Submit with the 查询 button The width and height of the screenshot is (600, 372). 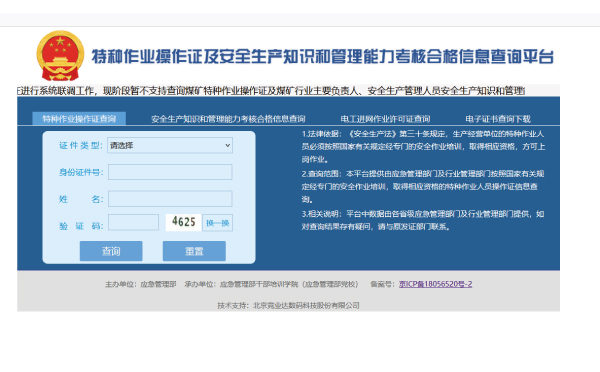(x=111, y=251)
